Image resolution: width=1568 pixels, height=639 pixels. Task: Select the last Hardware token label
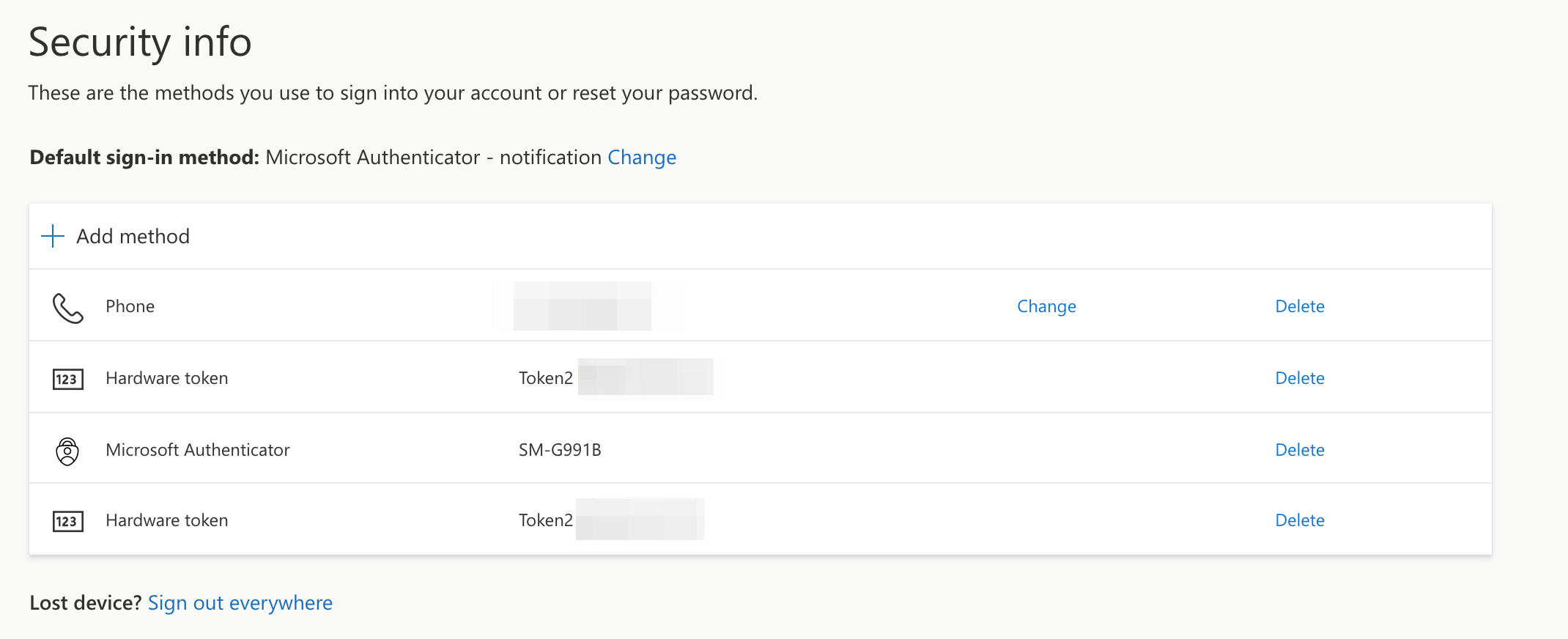[x=166, y=520]
